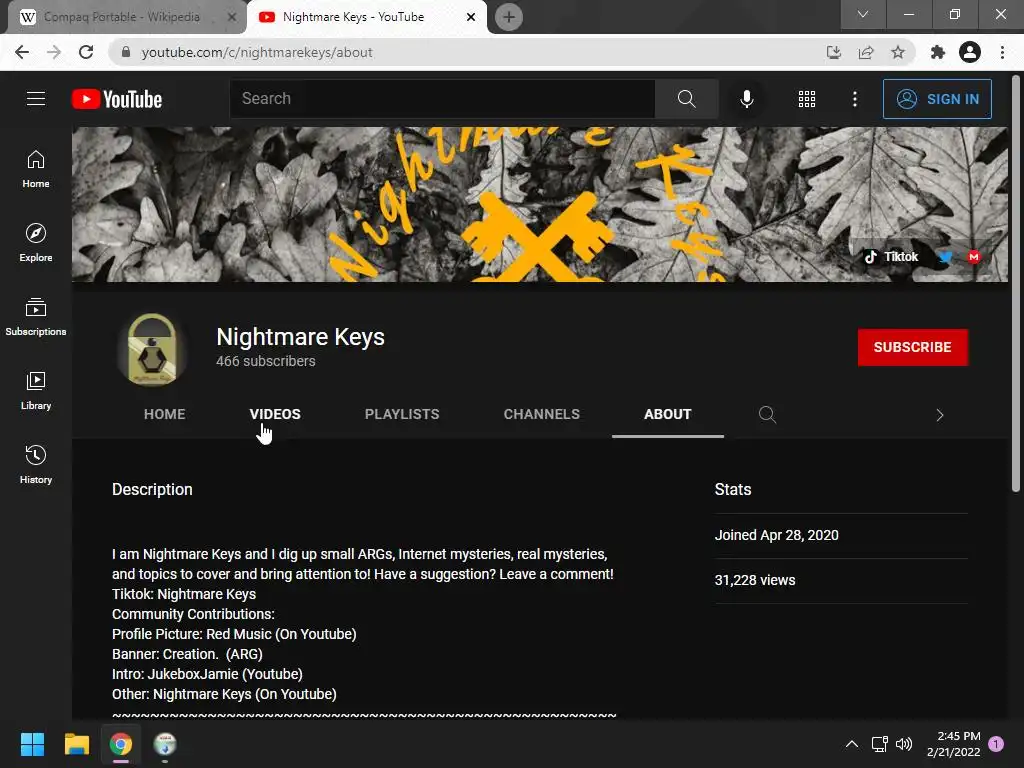Screen dimensions: 1024x768
Task: Switch to the CHANNELS tab
Action: coord(541,414)
